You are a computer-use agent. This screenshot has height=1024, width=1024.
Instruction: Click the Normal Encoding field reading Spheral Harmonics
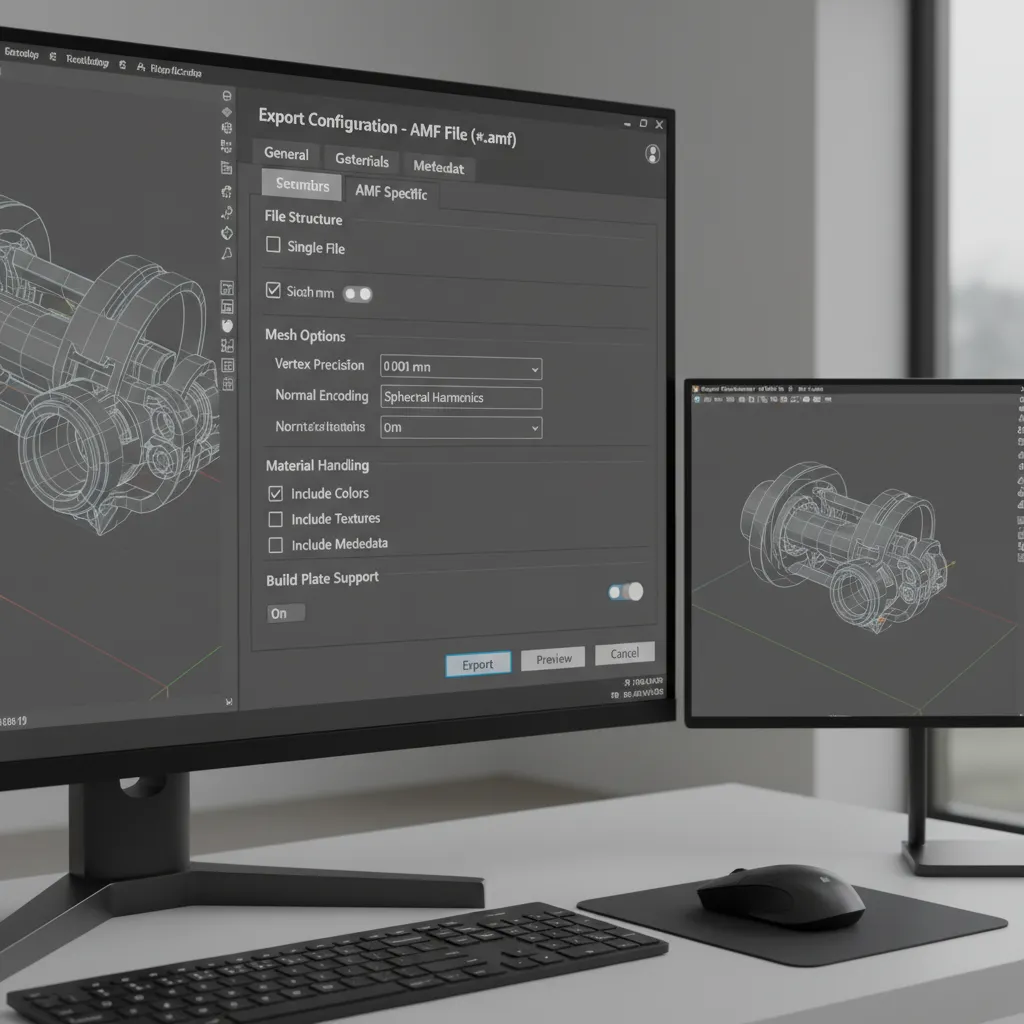461,398
